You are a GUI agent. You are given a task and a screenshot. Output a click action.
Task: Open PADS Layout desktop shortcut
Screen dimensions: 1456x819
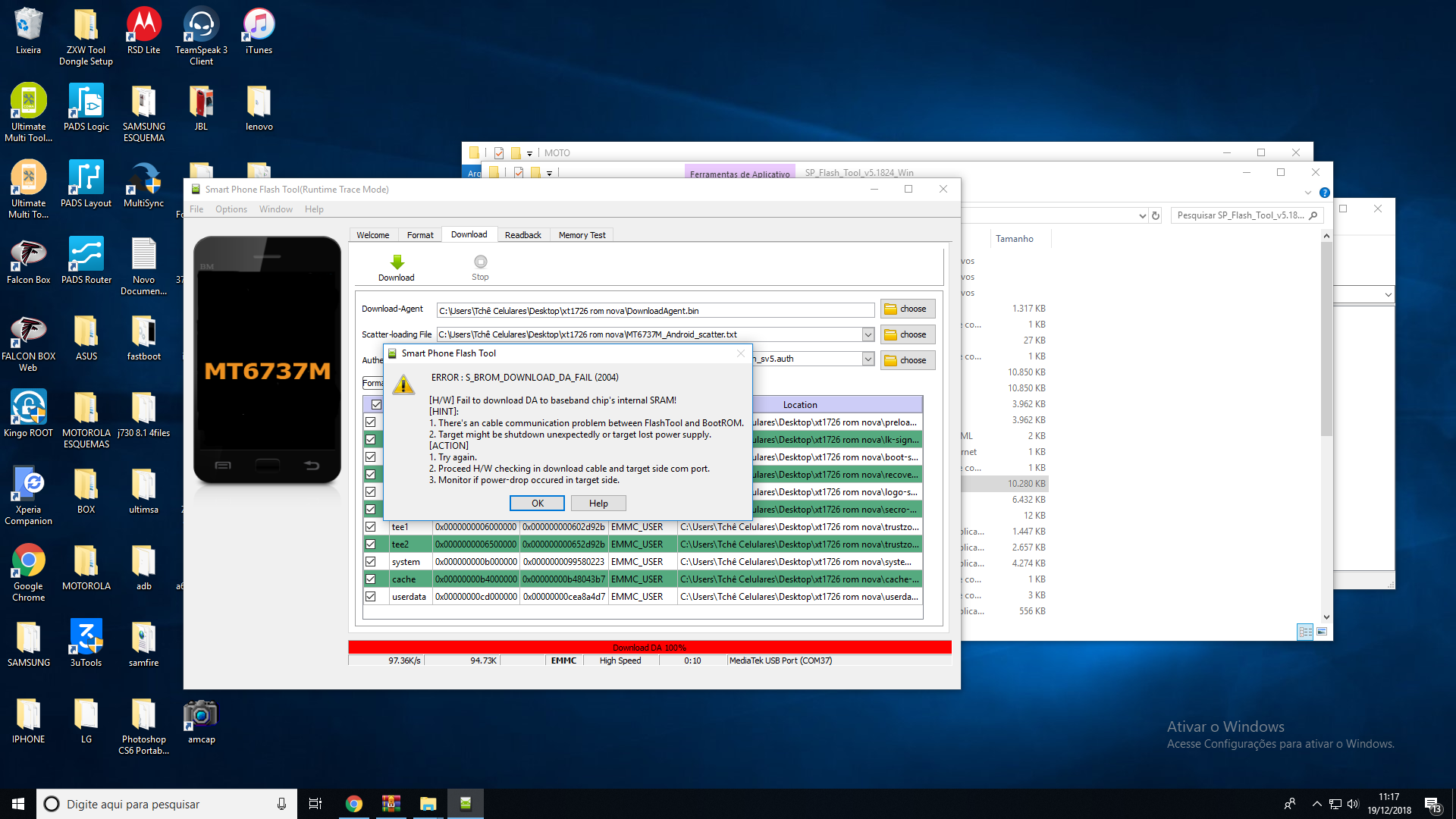(x=86, y=184)
